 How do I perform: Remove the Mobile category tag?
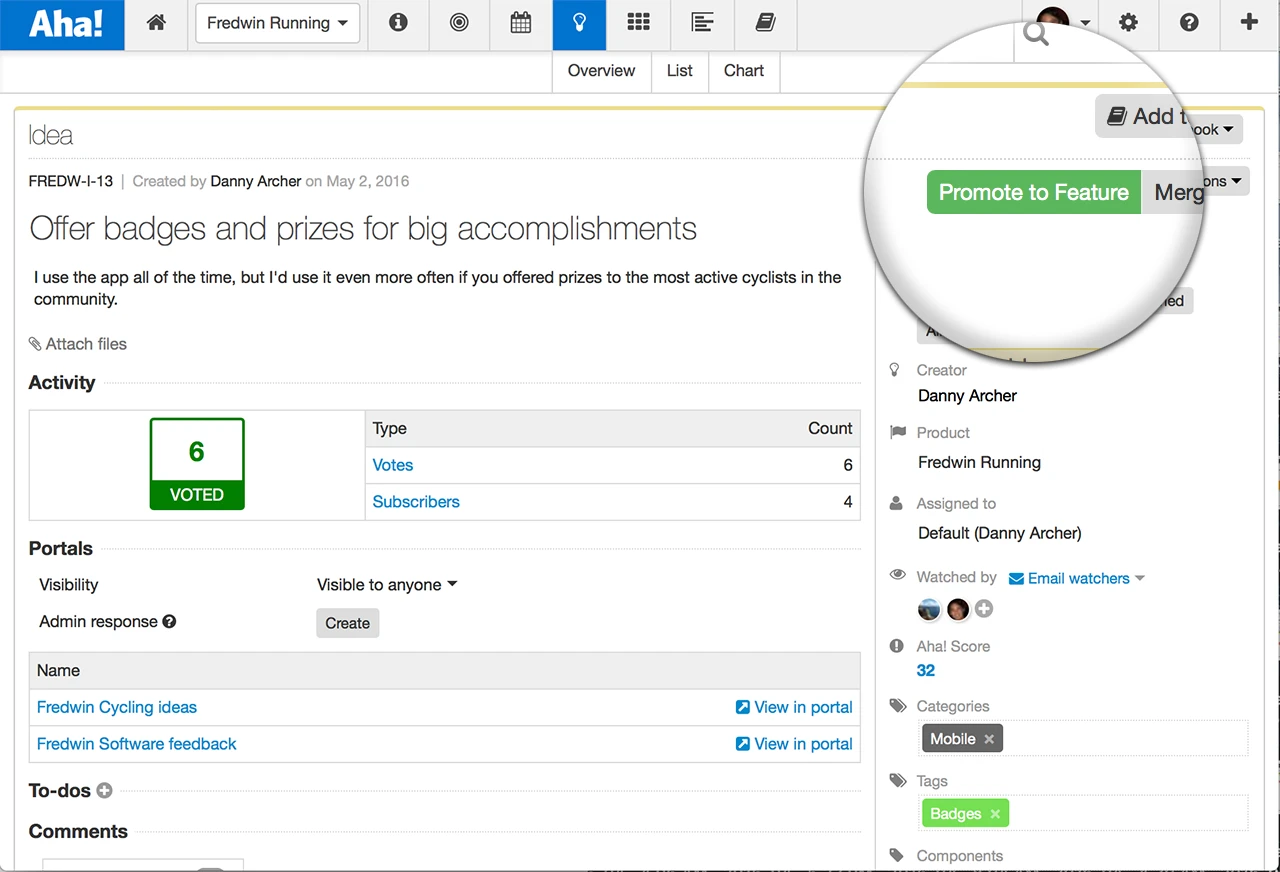(x=989, y=739)
